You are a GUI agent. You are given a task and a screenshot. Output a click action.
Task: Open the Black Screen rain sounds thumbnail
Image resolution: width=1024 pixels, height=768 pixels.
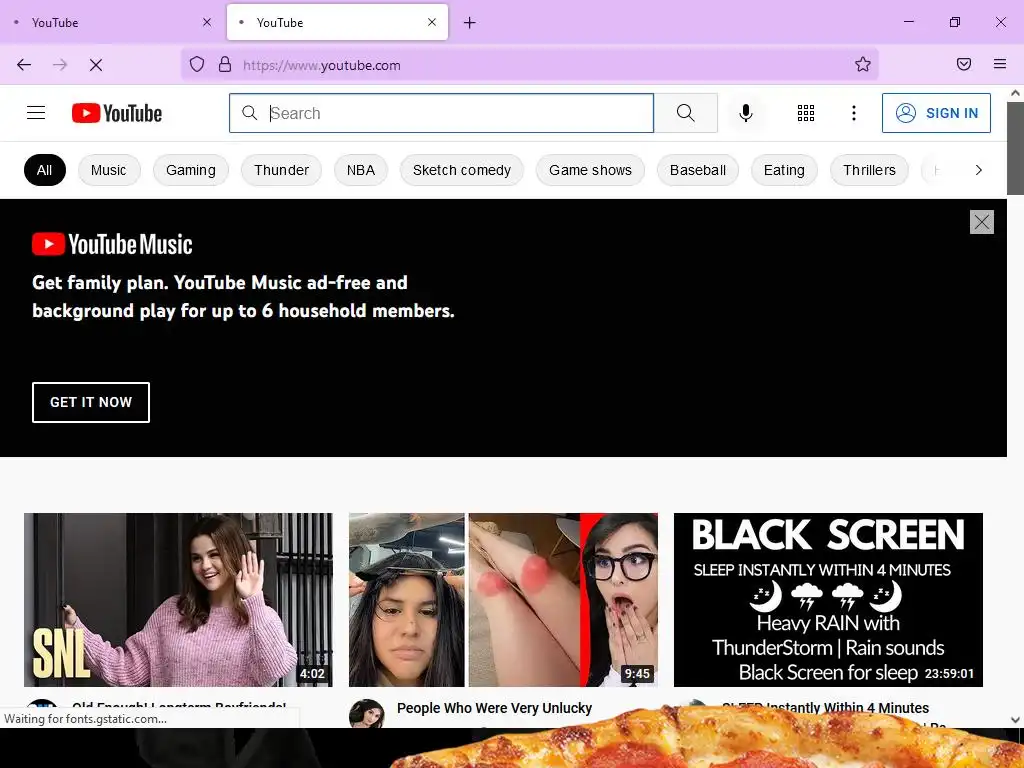click(x=828, y=600)
